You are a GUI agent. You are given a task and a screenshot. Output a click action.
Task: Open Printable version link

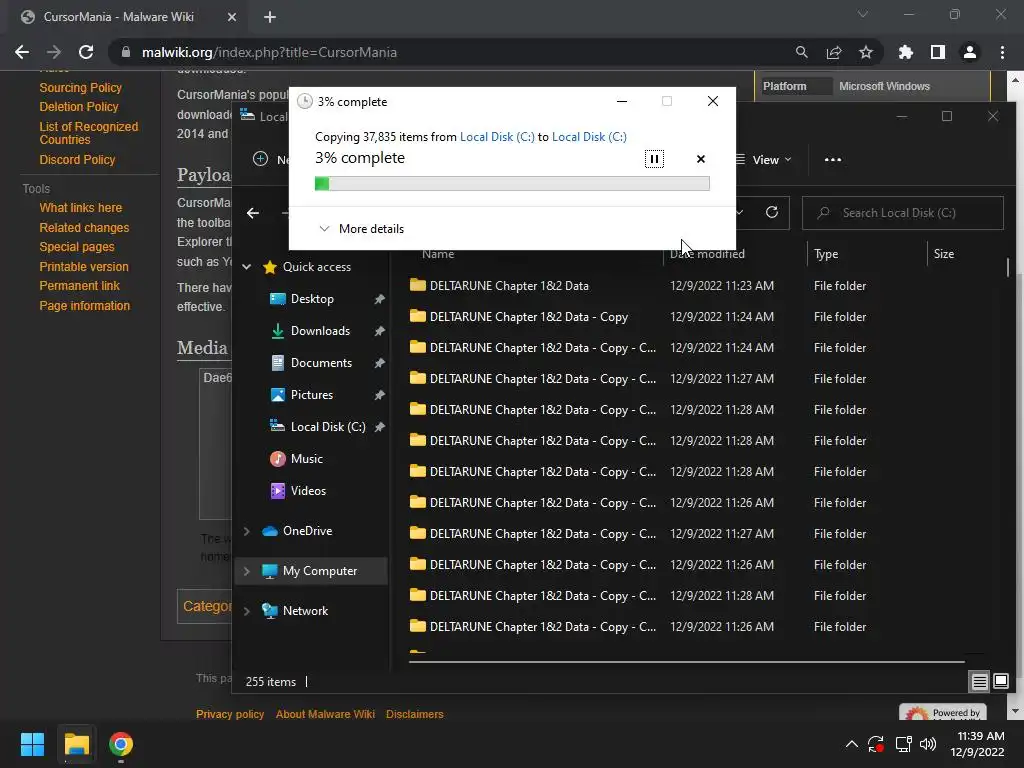84,266
